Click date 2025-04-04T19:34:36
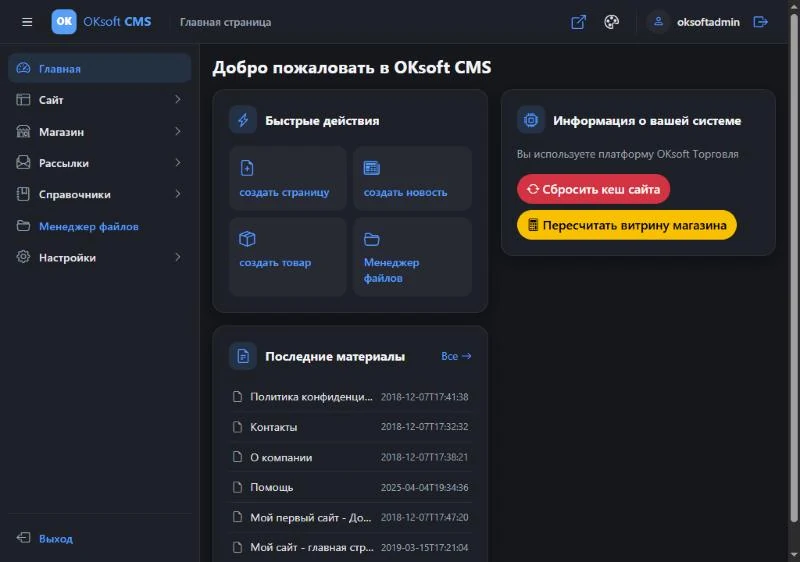This screenshot has width=800, height=562. tap(424, 488)
